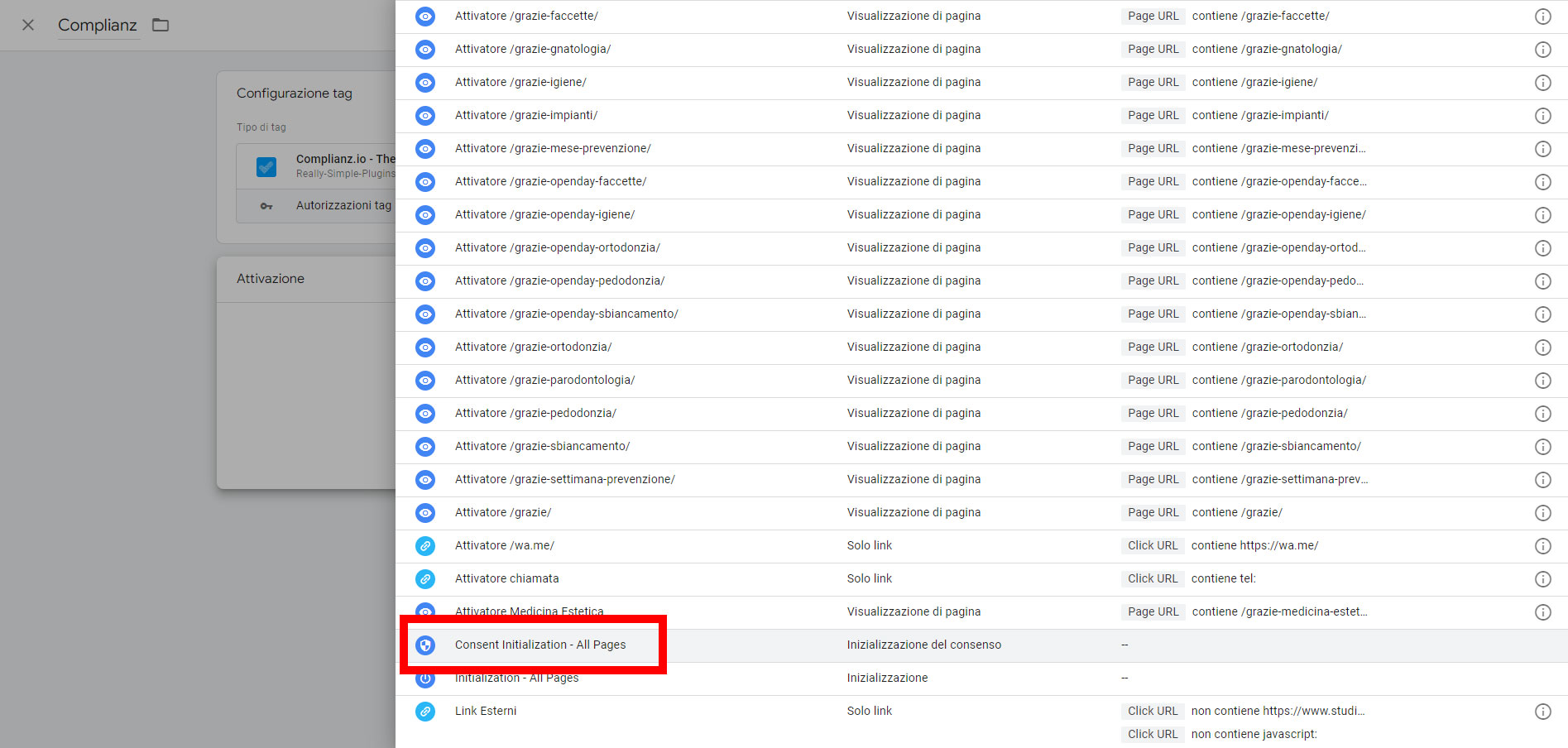Viewport: 1568px width, 748px height.
Task: Click Page URL chip for grazie-parodontologia
Action: tap(1153, 380)
